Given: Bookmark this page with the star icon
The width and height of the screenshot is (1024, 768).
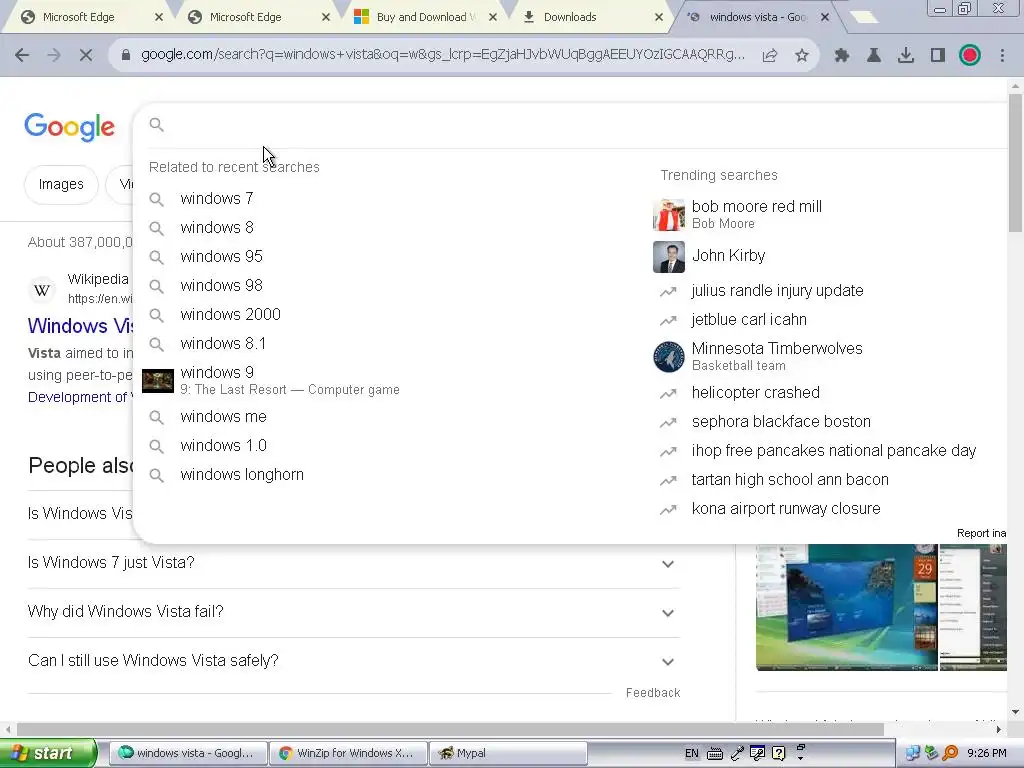Looking at the screenshot, I should pos(801,56).
